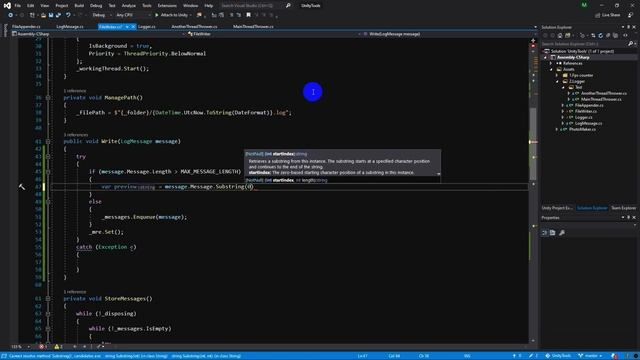The width and height of the screenshot is (640, 360).
Task: Open the Extensions menu
Action: pyautogui.click(x=167, y=6)
